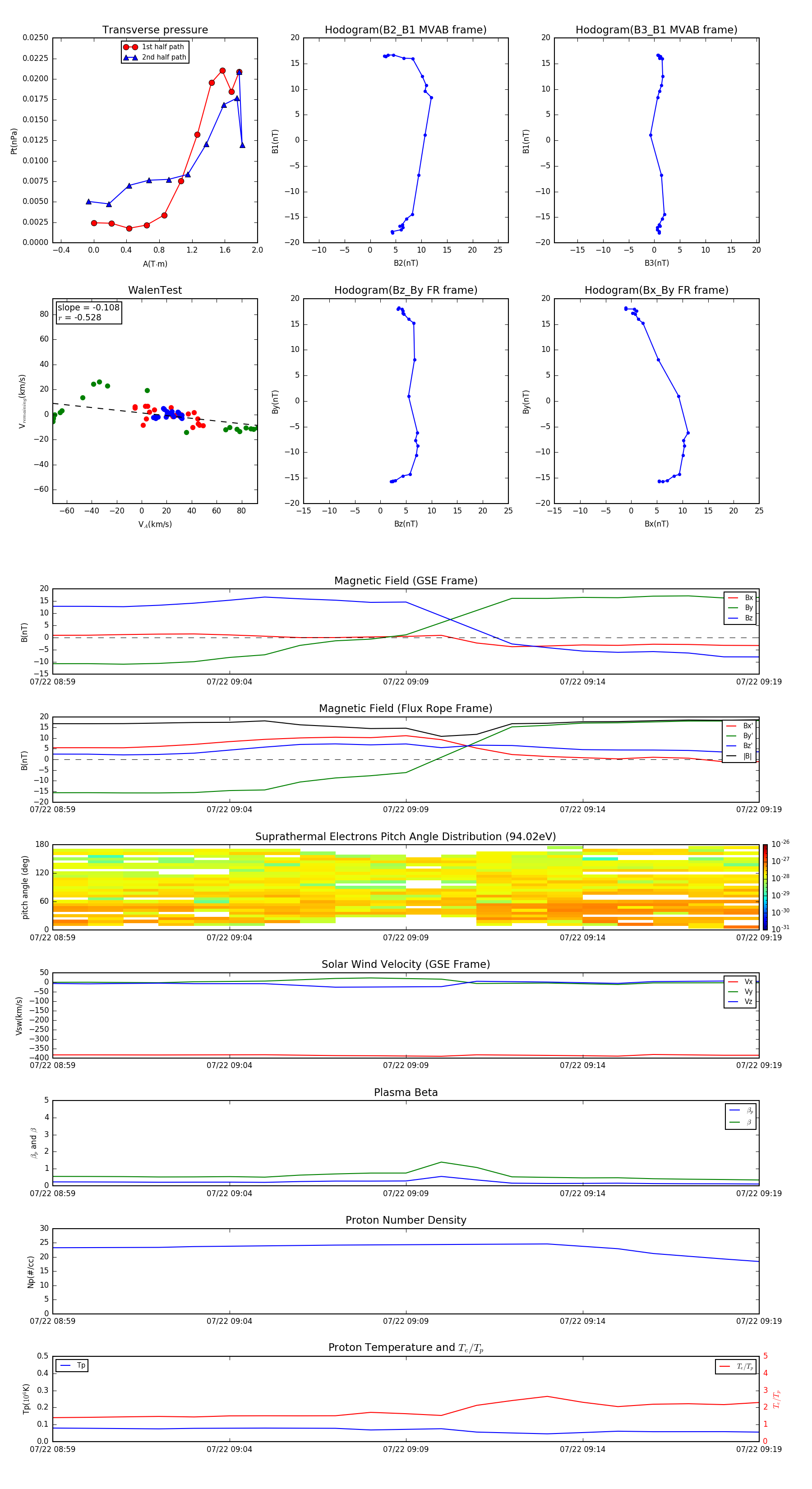The height and width of the screenshot is (1489, 812).
Task: Click the 'Hodogram(B3_B1 MVAB frame)' title
Action: [x=656, y=30]
